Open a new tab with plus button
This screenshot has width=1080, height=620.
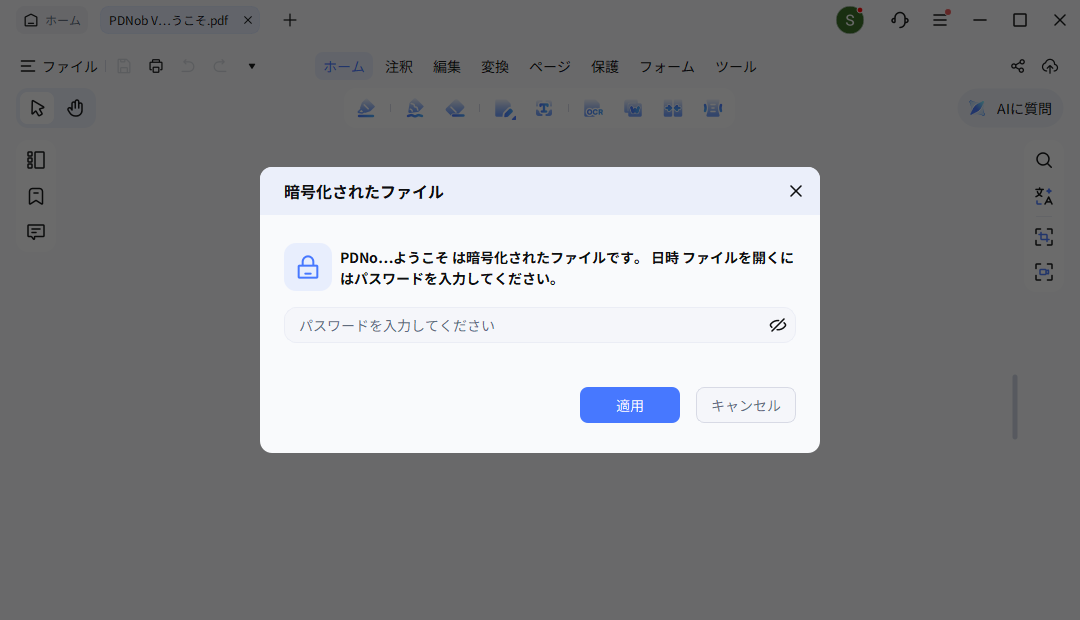click(290, 20)
